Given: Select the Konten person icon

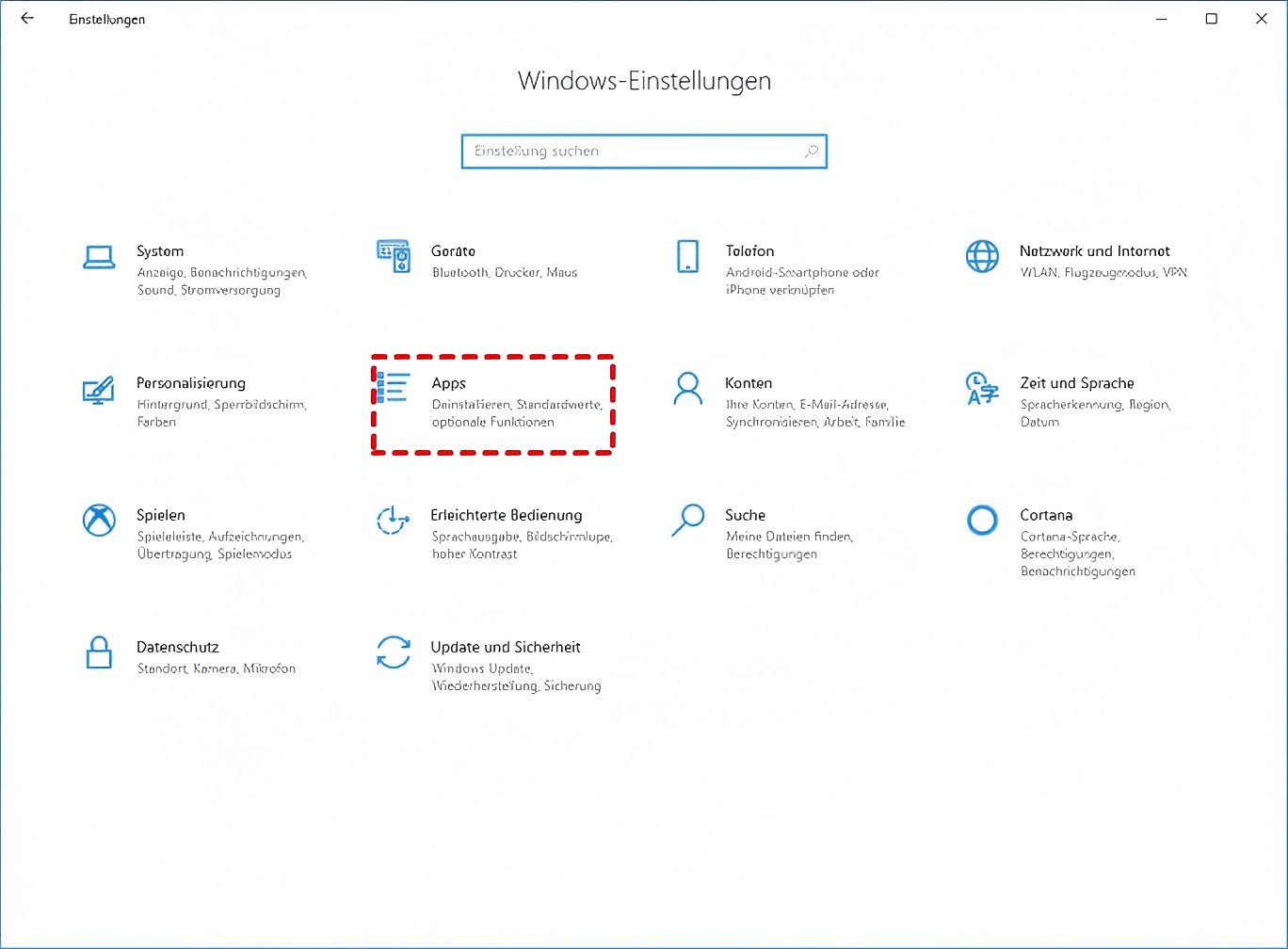Looking at the screenshot, I should click(687, 388).
